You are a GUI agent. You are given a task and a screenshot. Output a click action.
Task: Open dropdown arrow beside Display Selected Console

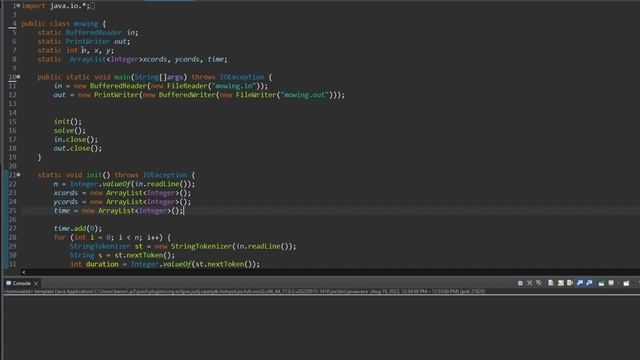[x=618, y=283]
